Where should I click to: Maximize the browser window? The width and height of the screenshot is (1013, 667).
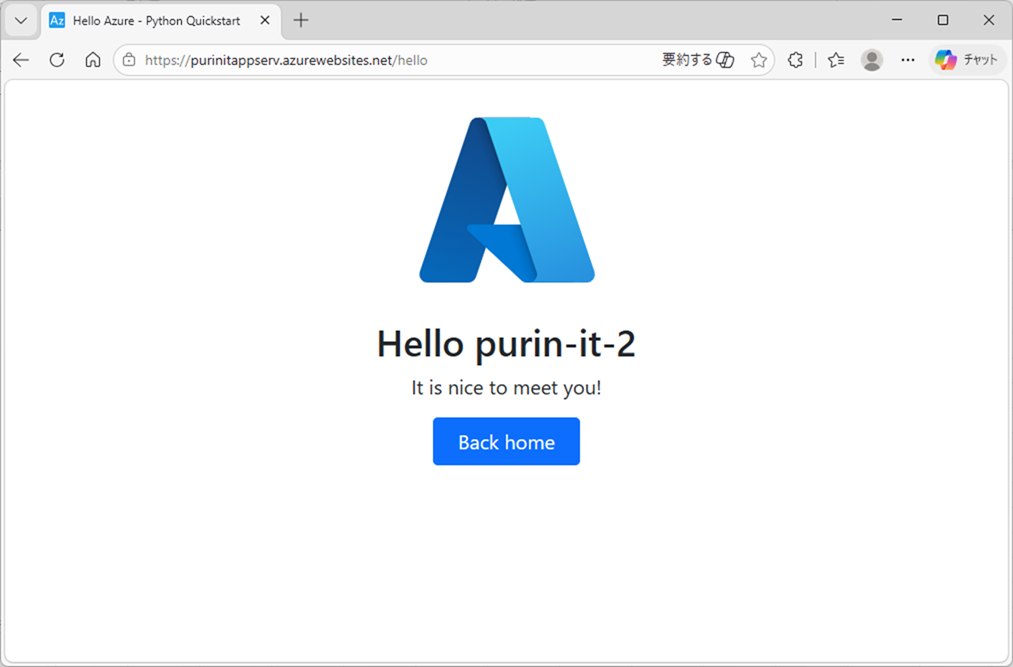tap(942, 20)
